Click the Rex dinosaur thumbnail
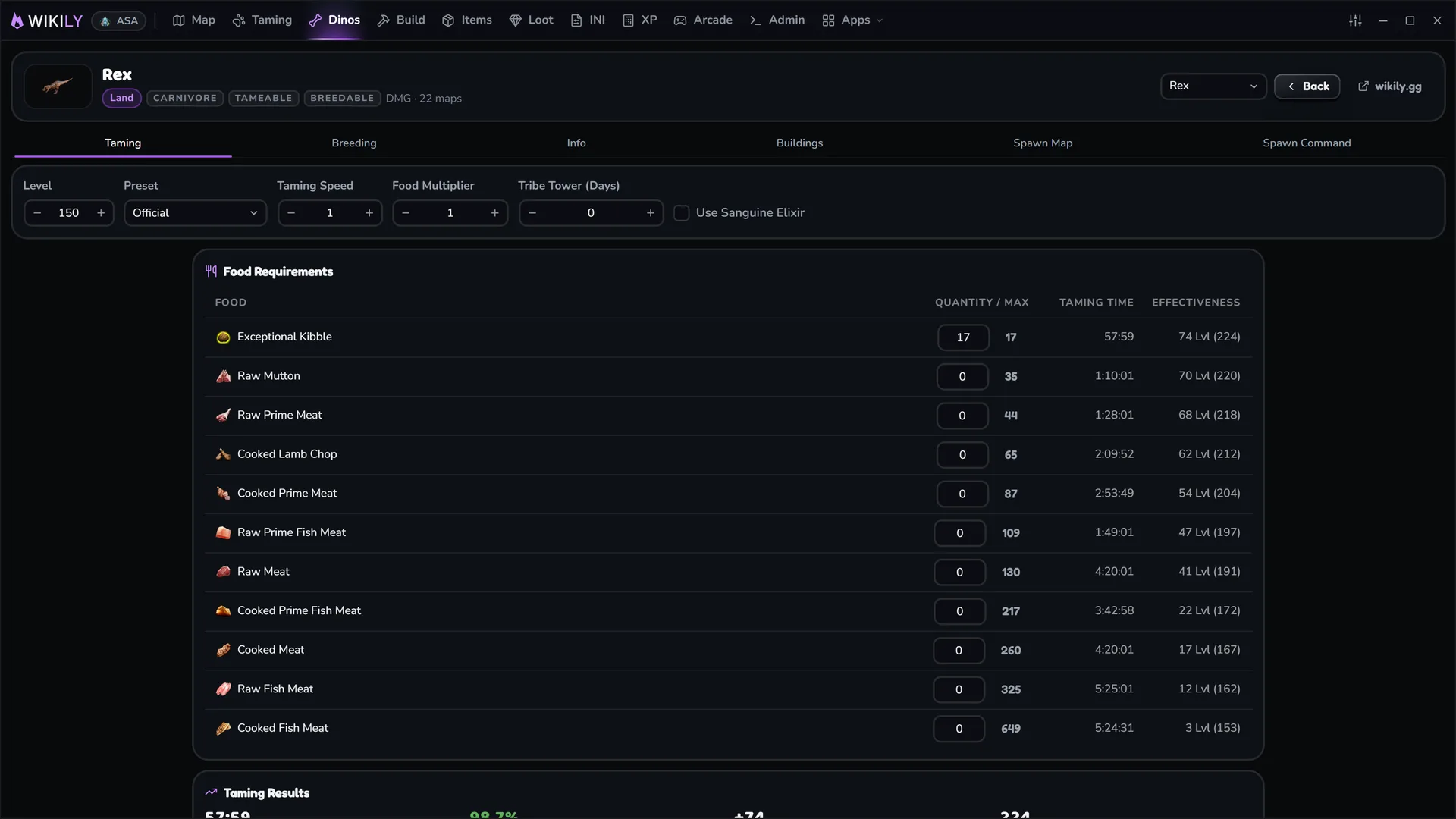The height and width of the screenshot is (819, 1456). [58, 86]
